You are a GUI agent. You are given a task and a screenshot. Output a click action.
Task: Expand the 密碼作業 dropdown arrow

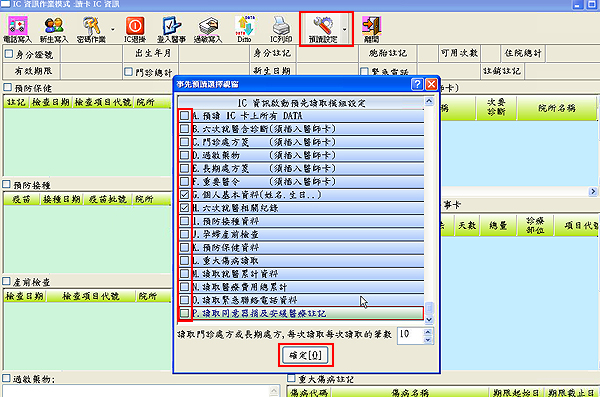pos(112,29)
